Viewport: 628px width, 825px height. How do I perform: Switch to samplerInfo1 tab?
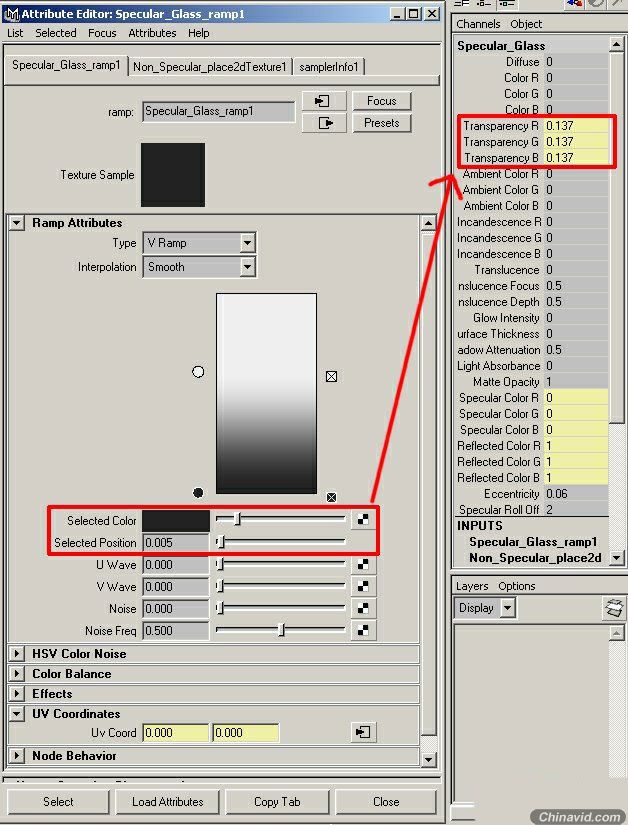pyautogui.click(x=329, y=67)
